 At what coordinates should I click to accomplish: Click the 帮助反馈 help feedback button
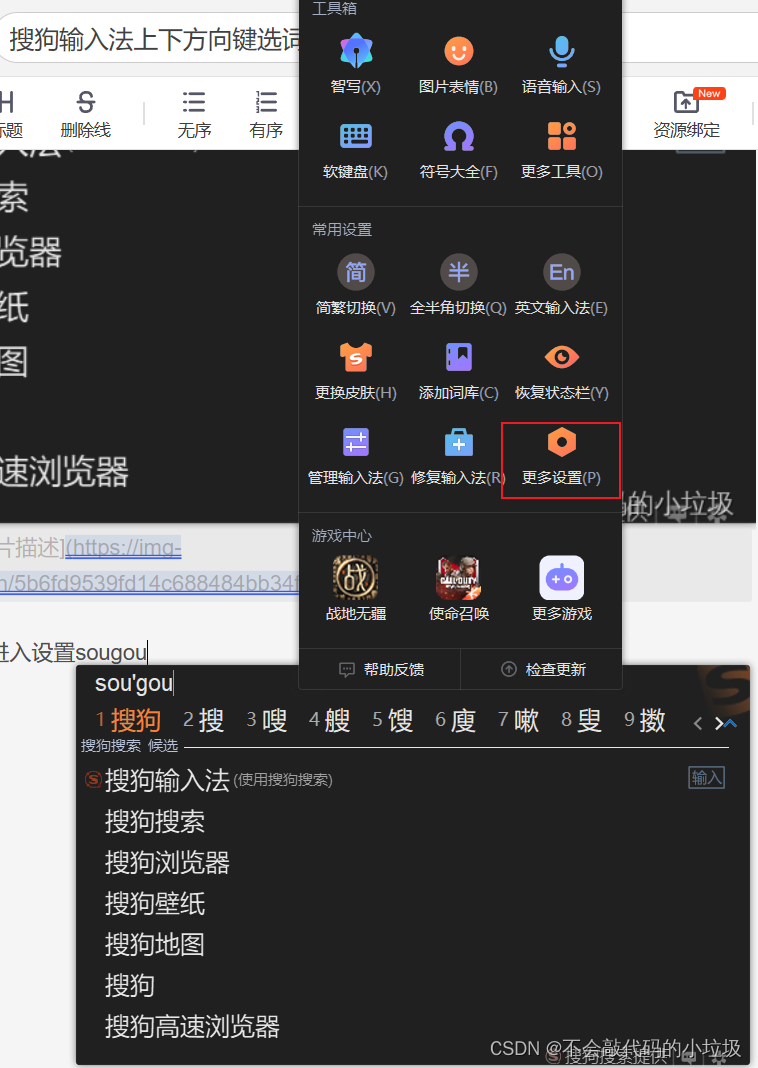click(380, 670)
